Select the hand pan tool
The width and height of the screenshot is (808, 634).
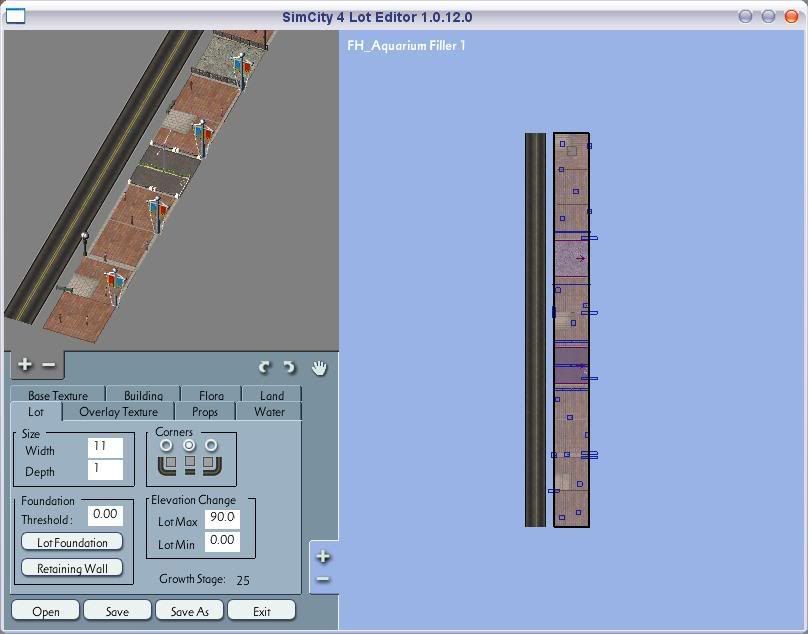tap(319, 368)
